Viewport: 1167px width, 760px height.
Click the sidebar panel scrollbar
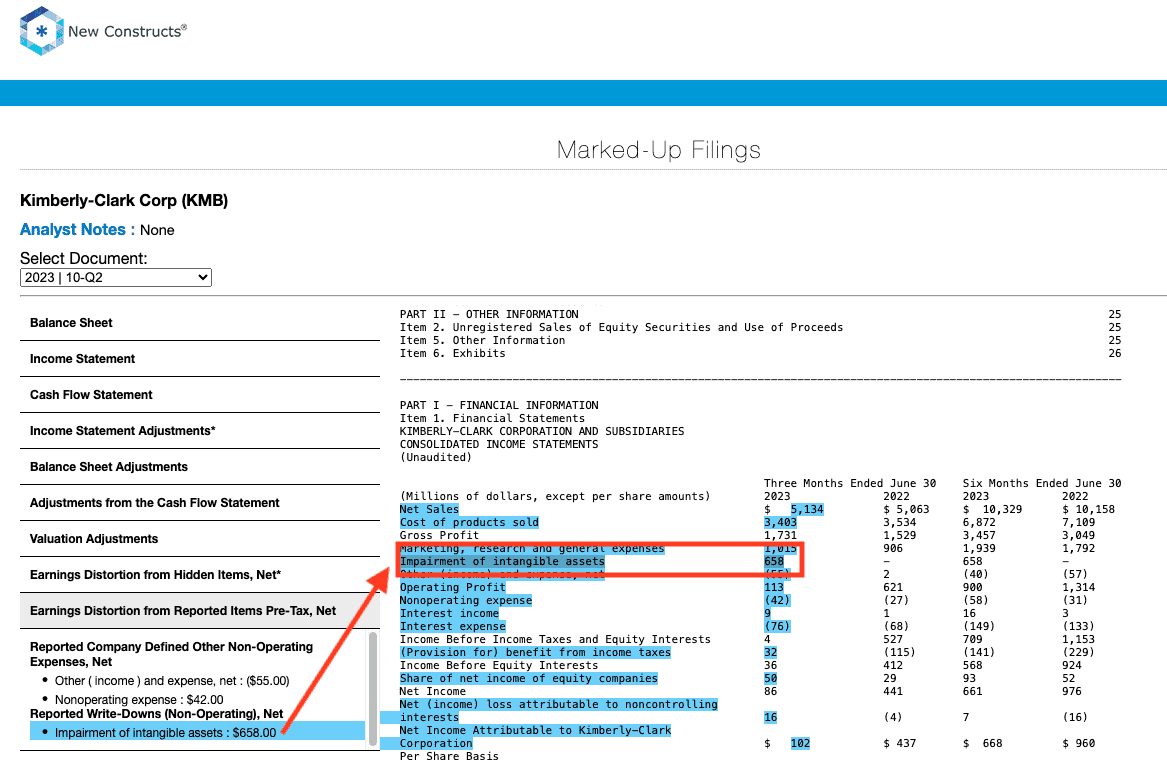pyautogui.click(x=373, y=688)
